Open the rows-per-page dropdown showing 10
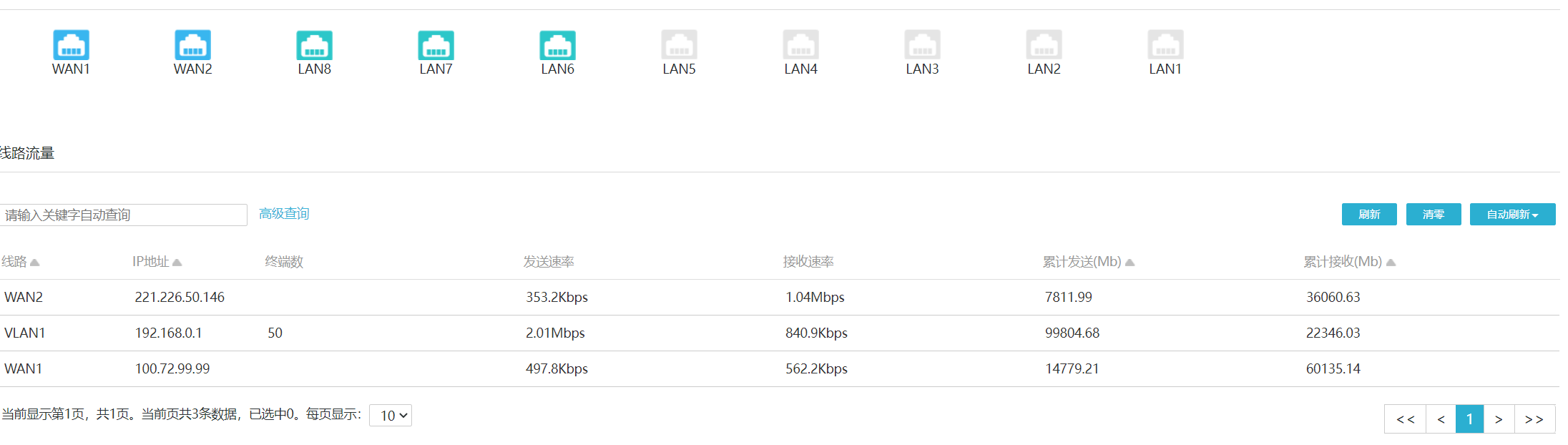Screen dimensions: 1568x445 tap(391, 416)
